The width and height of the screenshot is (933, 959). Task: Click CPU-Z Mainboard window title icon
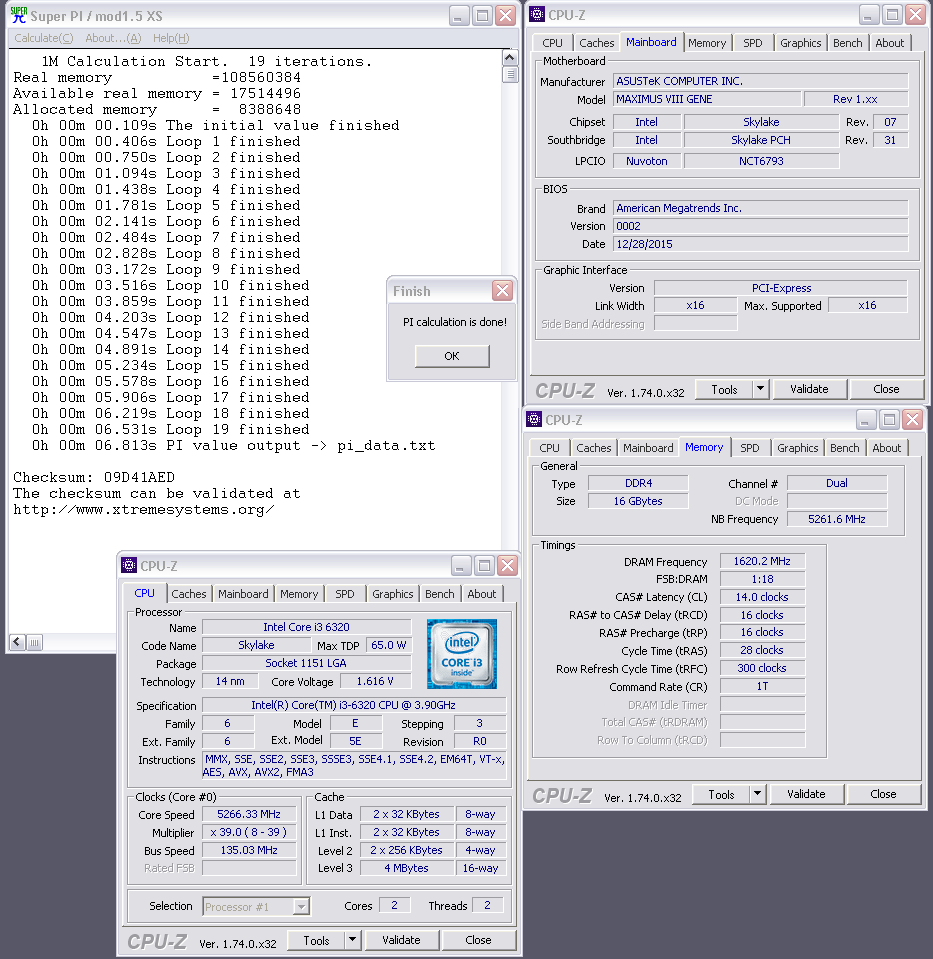click(x=537, y=14)
